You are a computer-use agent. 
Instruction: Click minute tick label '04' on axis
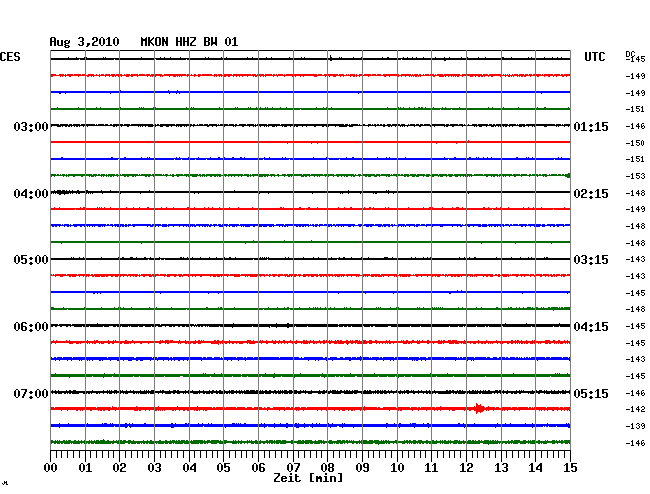(x=189, y=468)
